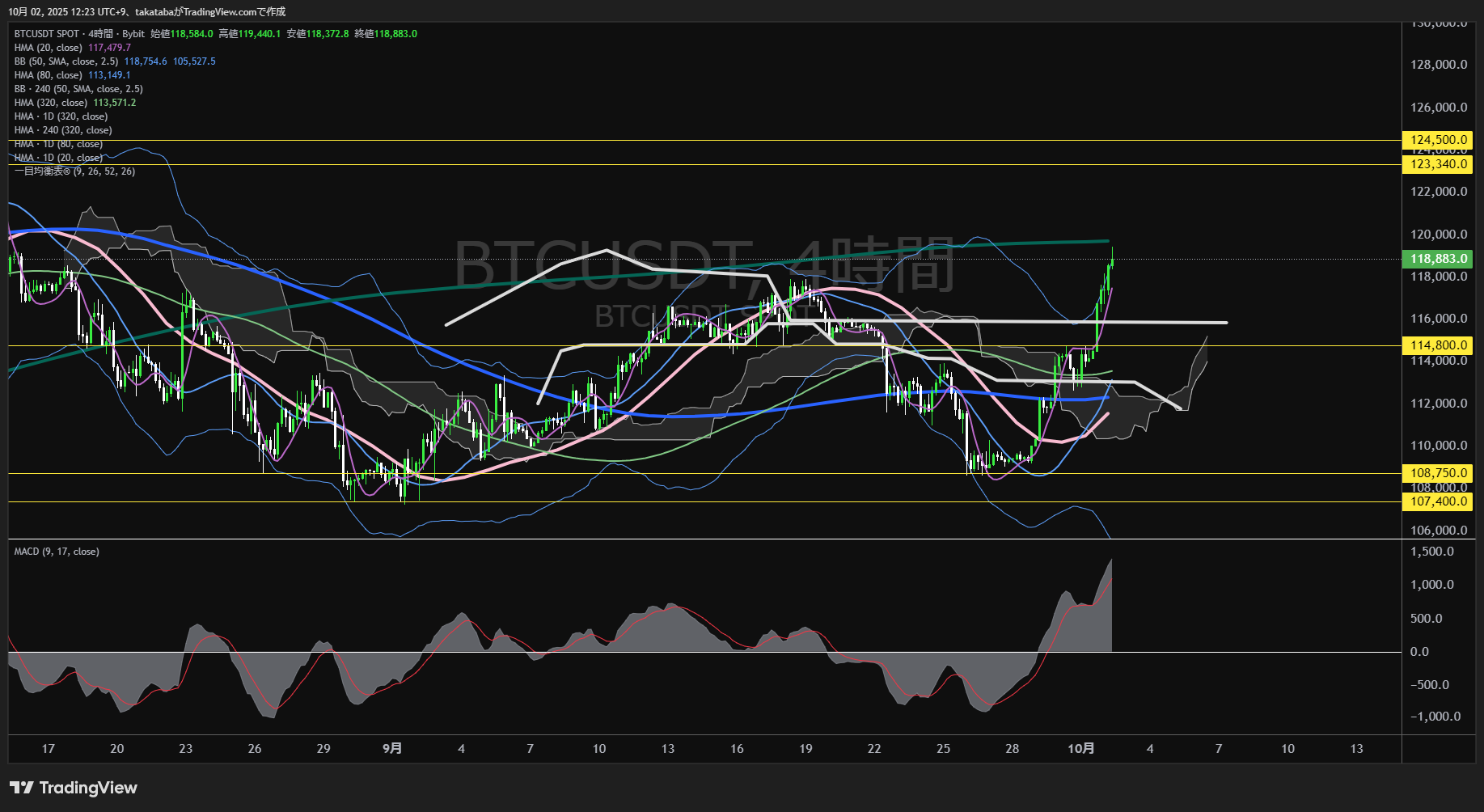This screenshot has height=812, width=1484.
Task: Select the 120,000.0 mark on price axis
Action: [x=1438, y=235]
